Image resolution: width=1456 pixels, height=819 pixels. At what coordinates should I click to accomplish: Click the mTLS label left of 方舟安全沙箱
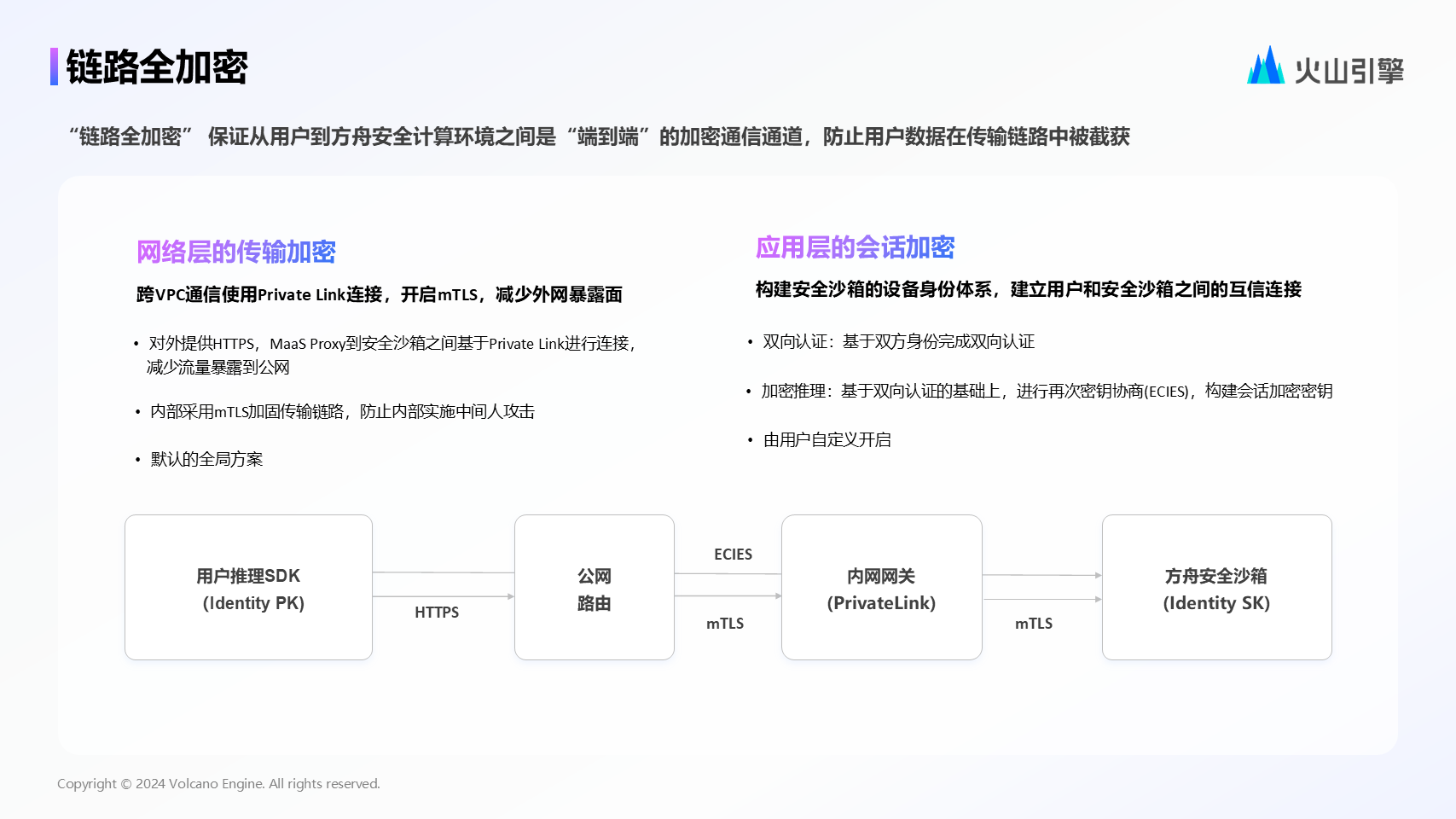coord(1034,624)
